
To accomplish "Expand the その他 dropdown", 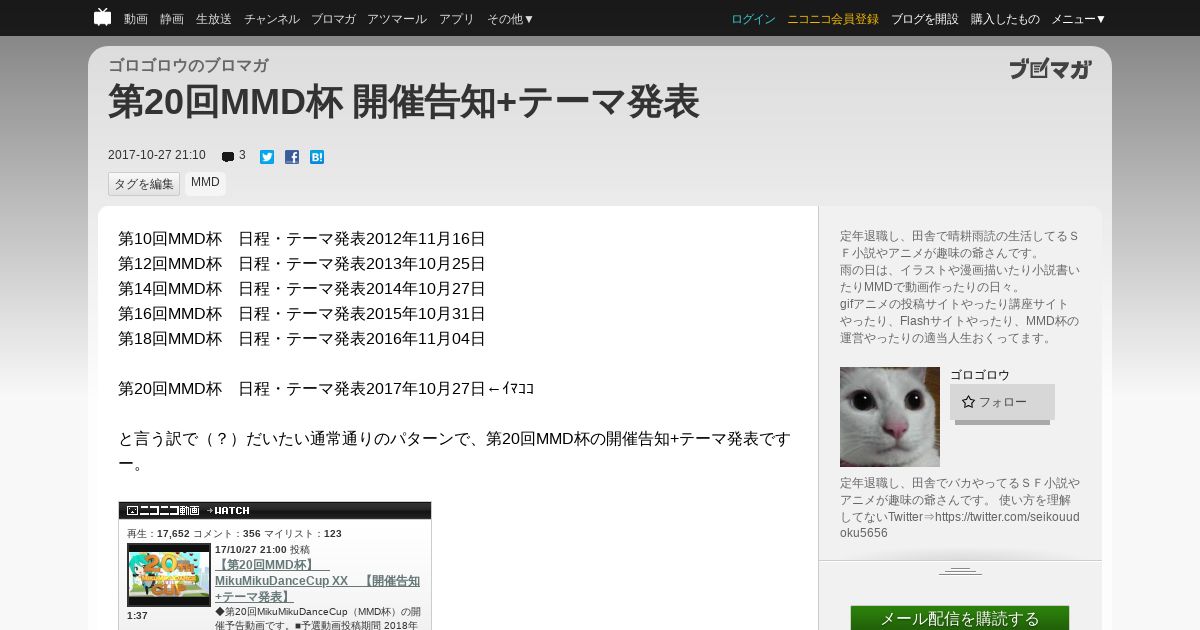I will pos(510,19).
